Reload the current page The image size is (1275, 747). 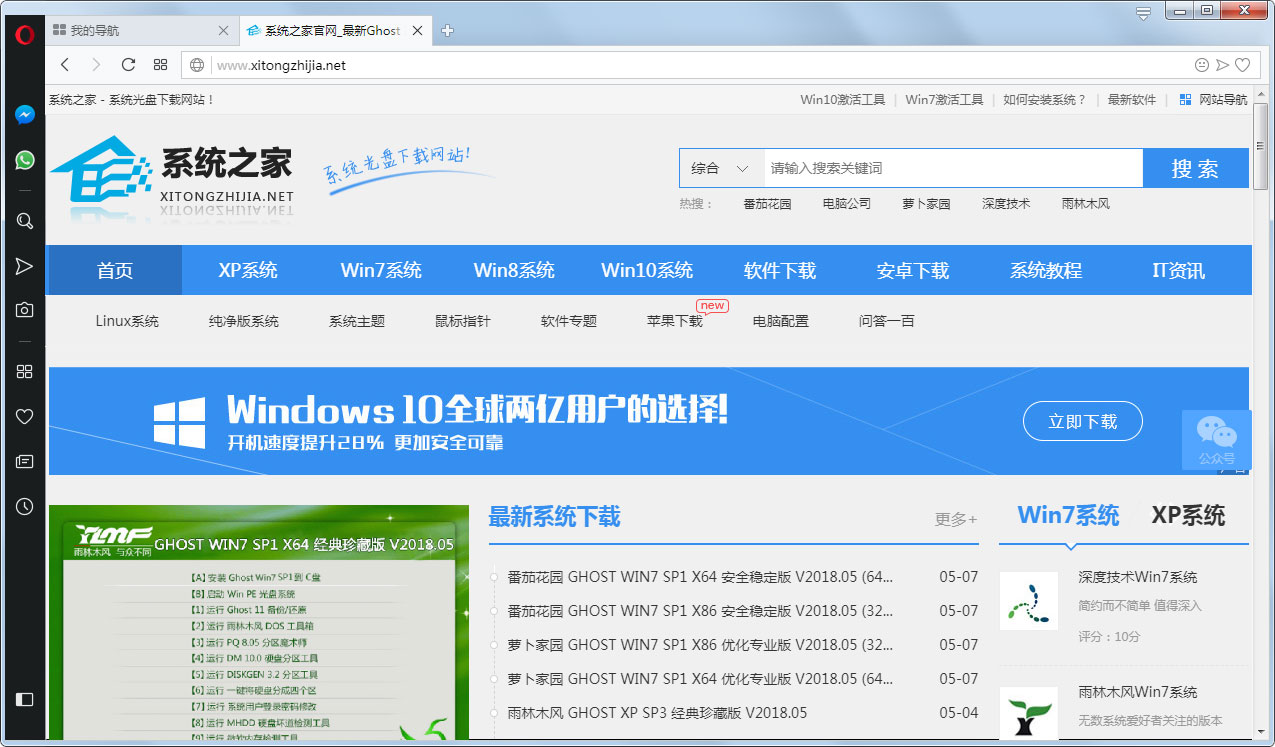point(128,65)
